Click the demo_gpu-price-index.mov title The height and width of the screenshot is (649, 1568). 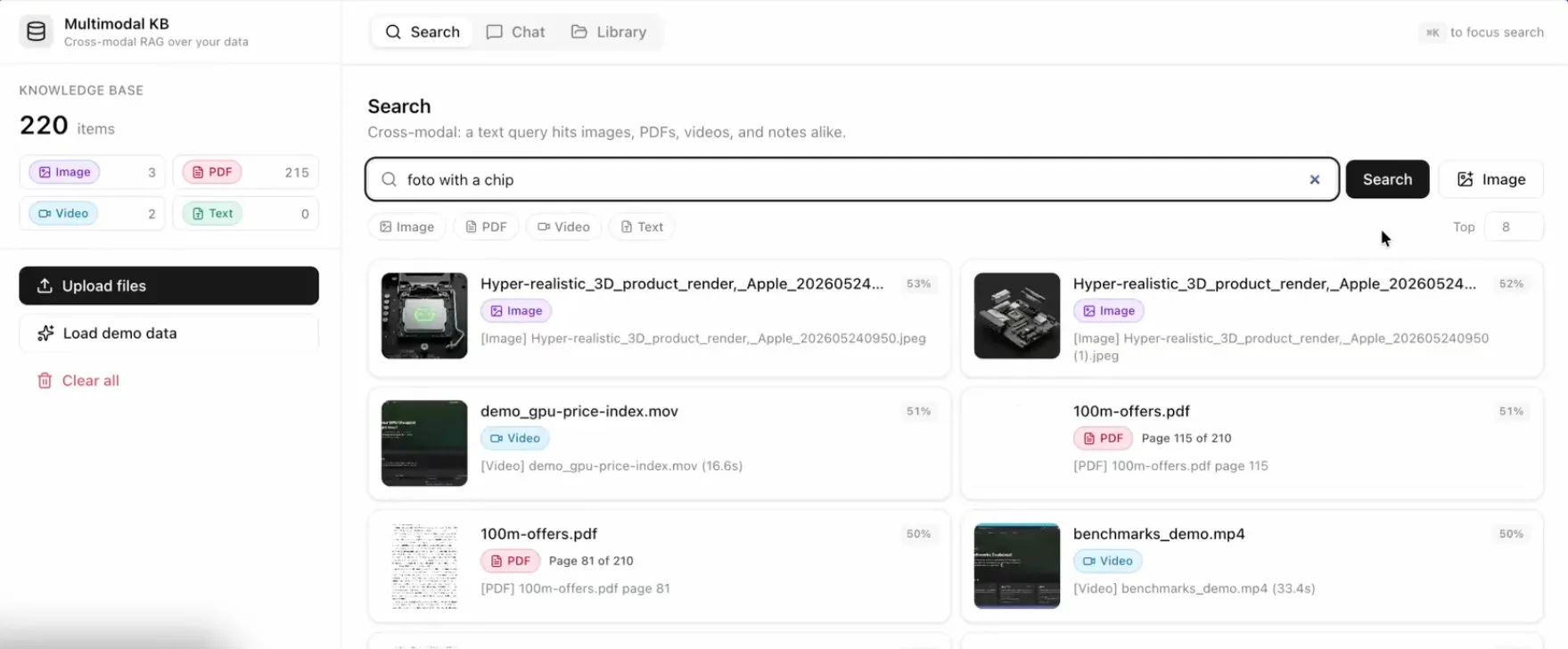coord(579,411)
